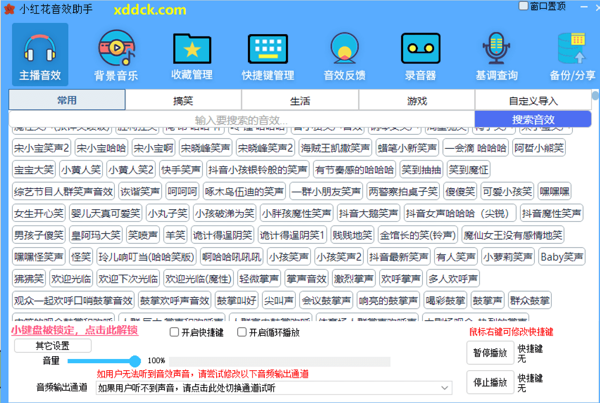This screenshot has width=600, height=403.
Task: Click the 搜索音效 button
Action: [x=533, y=120]
